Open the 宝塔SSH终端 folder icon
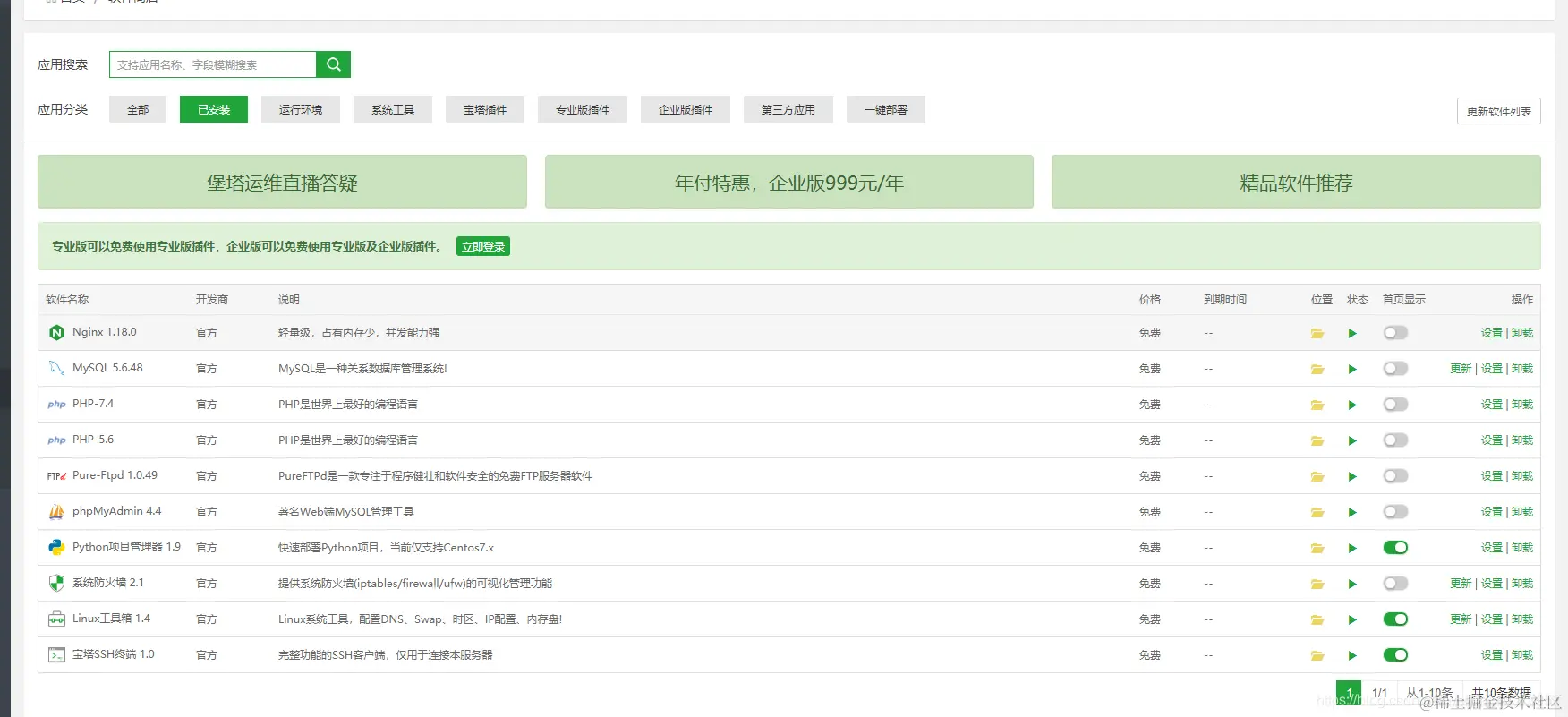This screenshot has width=1568, height=717. [x=1317, y=655]
